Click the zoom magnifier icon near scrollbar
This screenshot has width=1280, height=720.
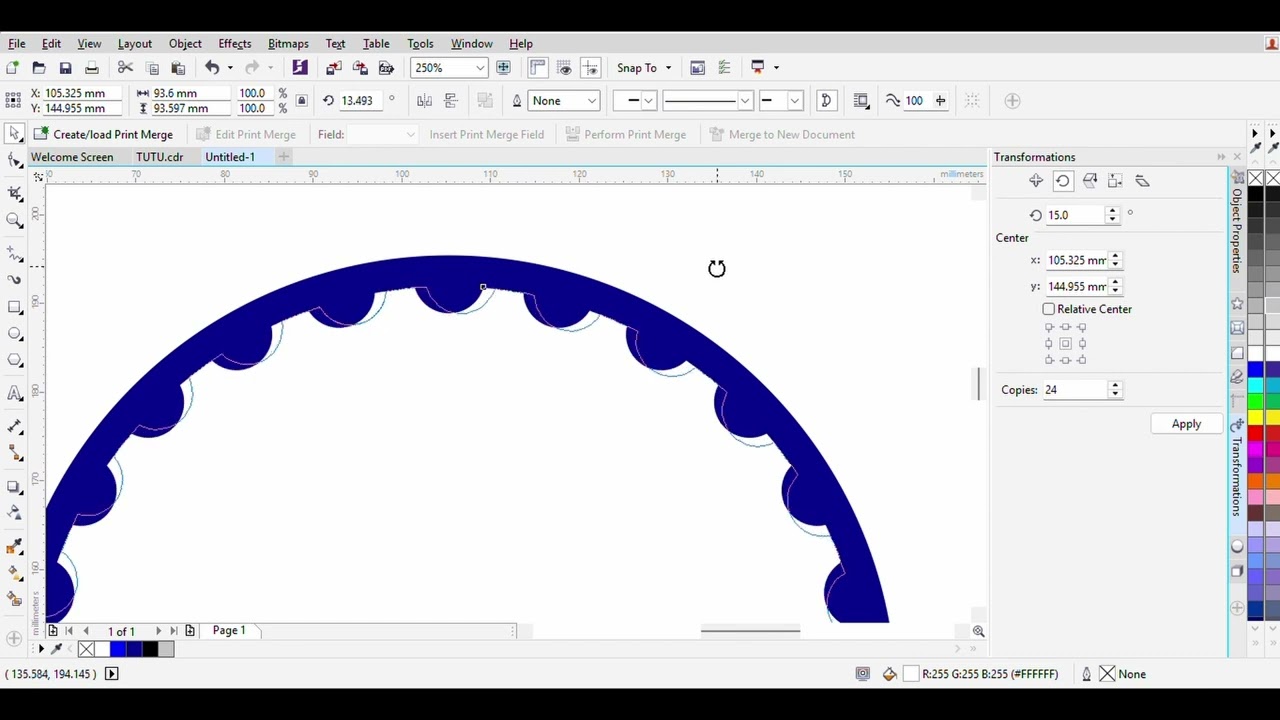tap(978, 631)
